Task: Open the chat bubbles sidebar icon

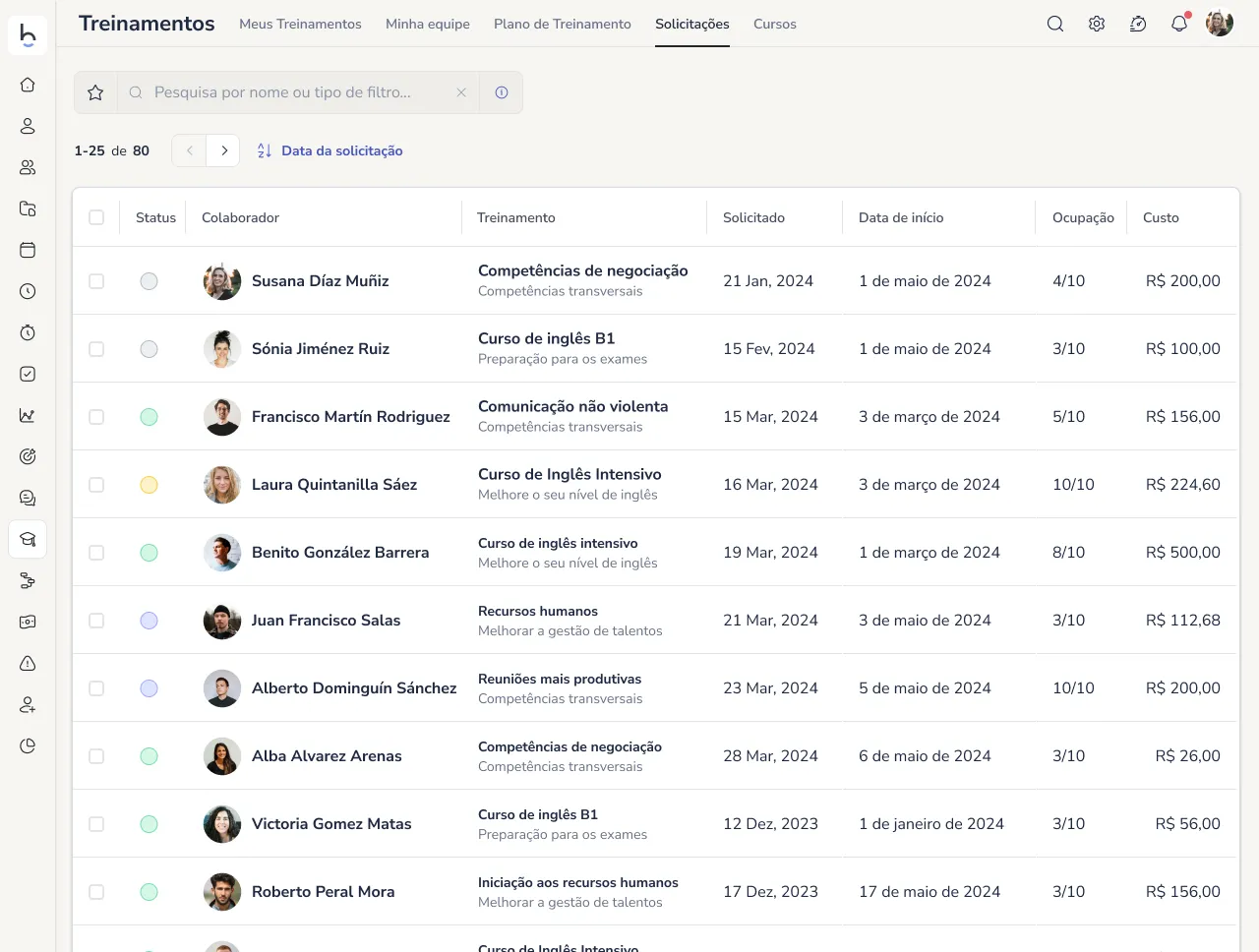Action: 28,498
